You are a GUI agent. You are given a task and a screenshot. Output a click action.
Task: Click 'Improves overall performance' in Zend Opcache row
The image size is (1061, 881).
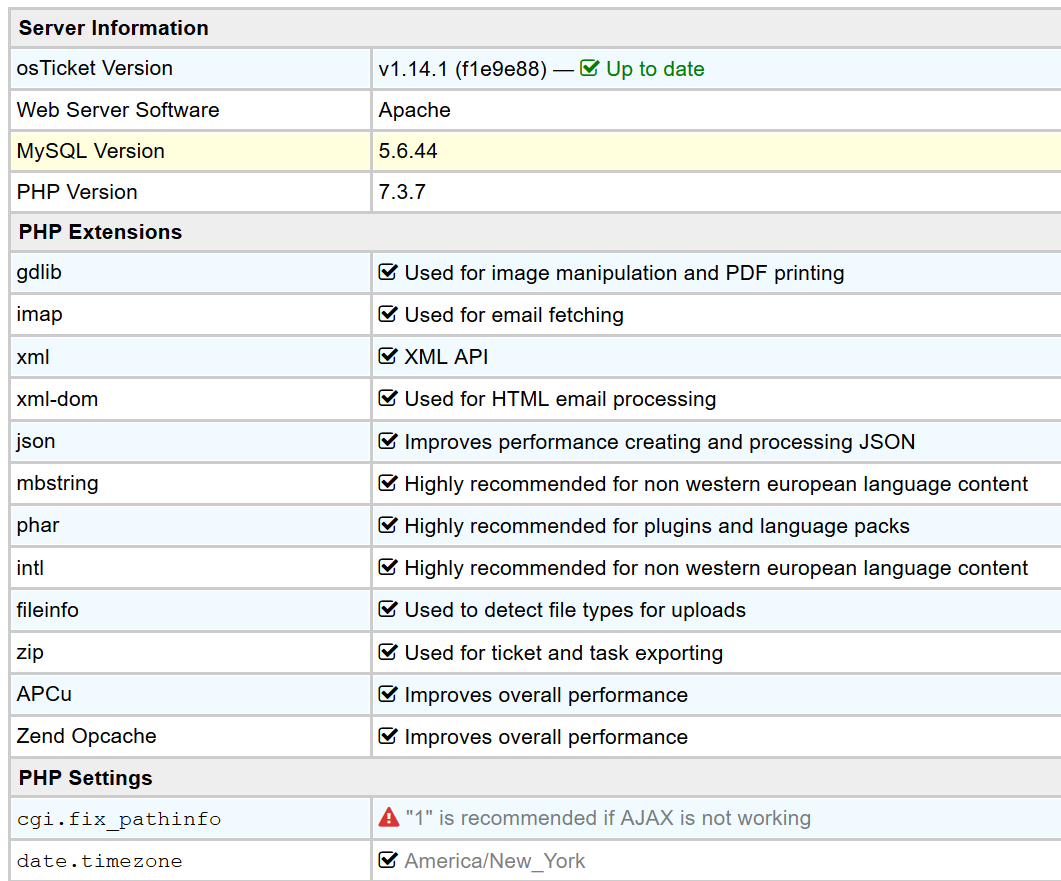pos(546,738)
